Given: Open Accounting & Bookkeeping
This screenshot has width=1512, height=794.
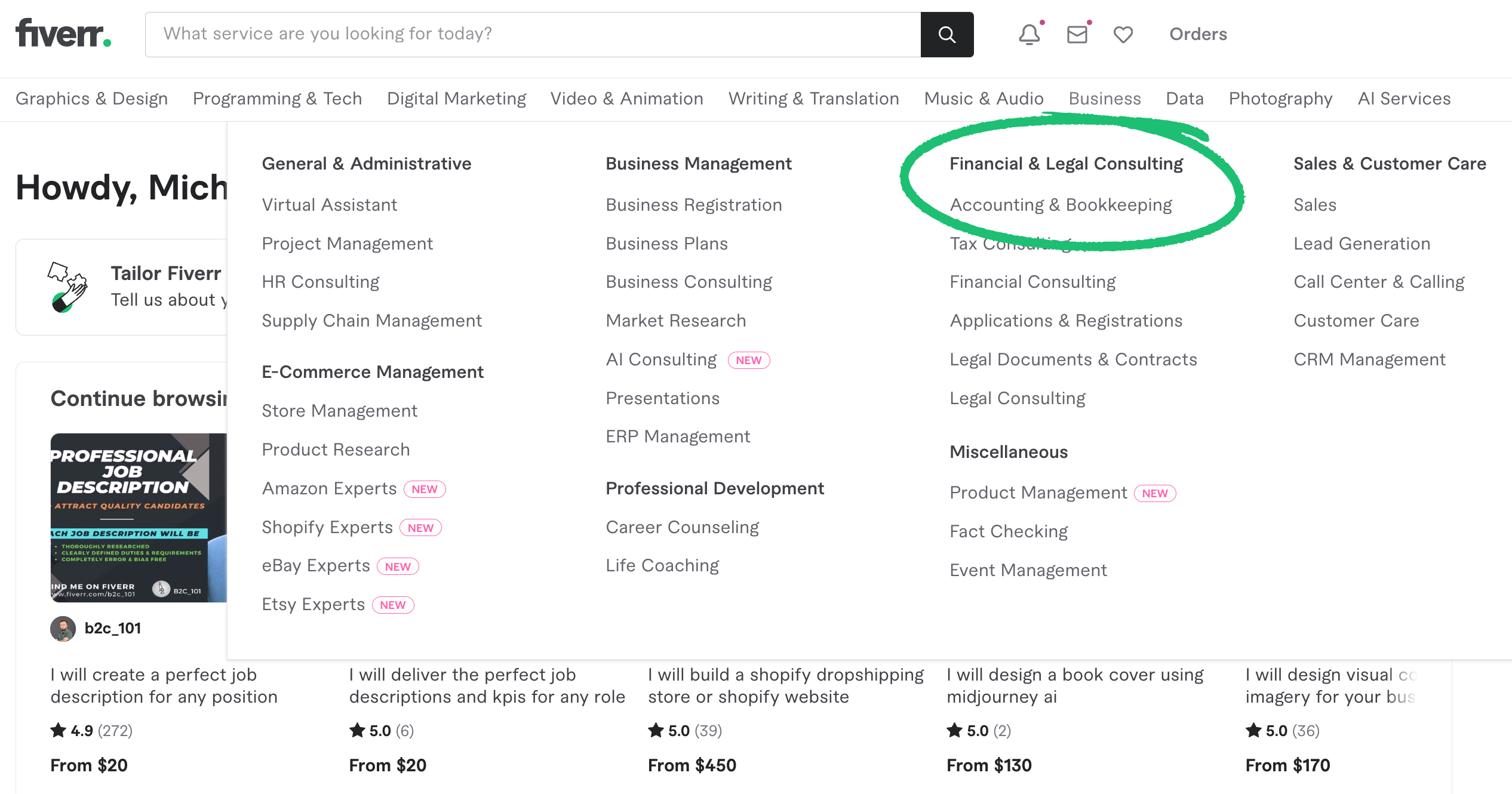Looking at the screenshot, I should (1061, 204).
